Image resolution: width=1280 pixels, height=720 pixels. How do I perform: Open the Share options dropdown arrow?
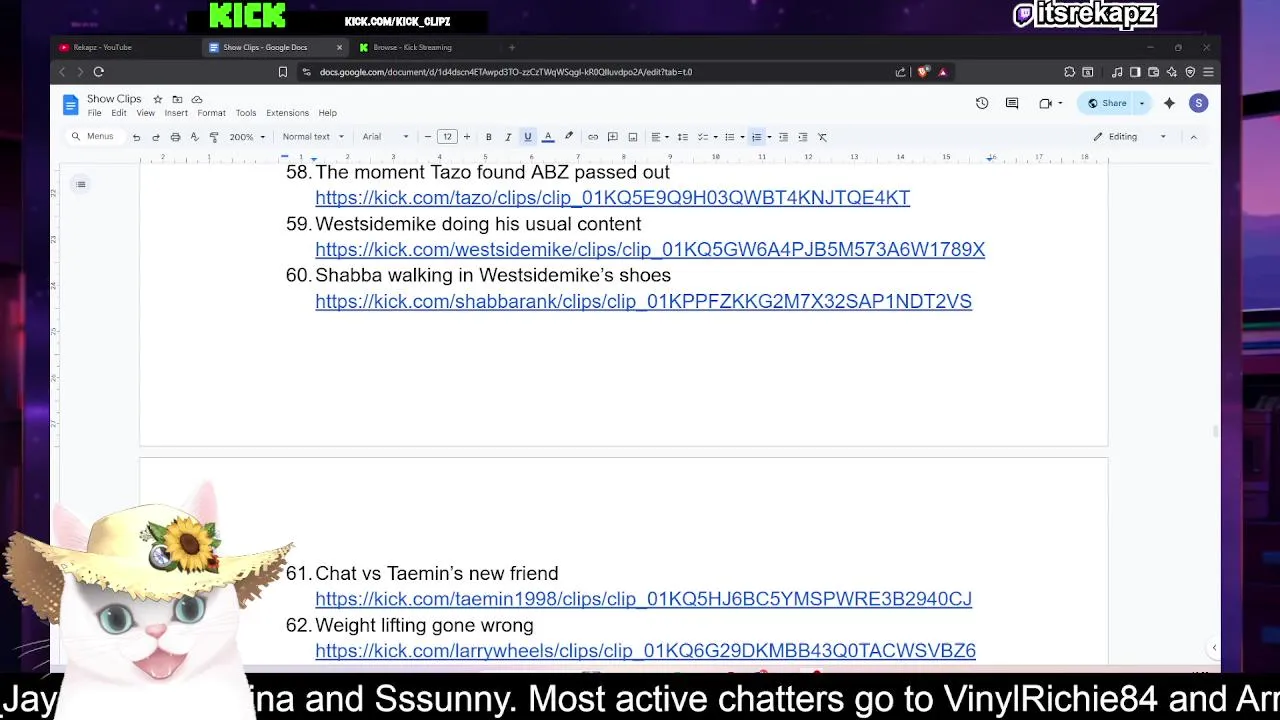point(1142,103)
